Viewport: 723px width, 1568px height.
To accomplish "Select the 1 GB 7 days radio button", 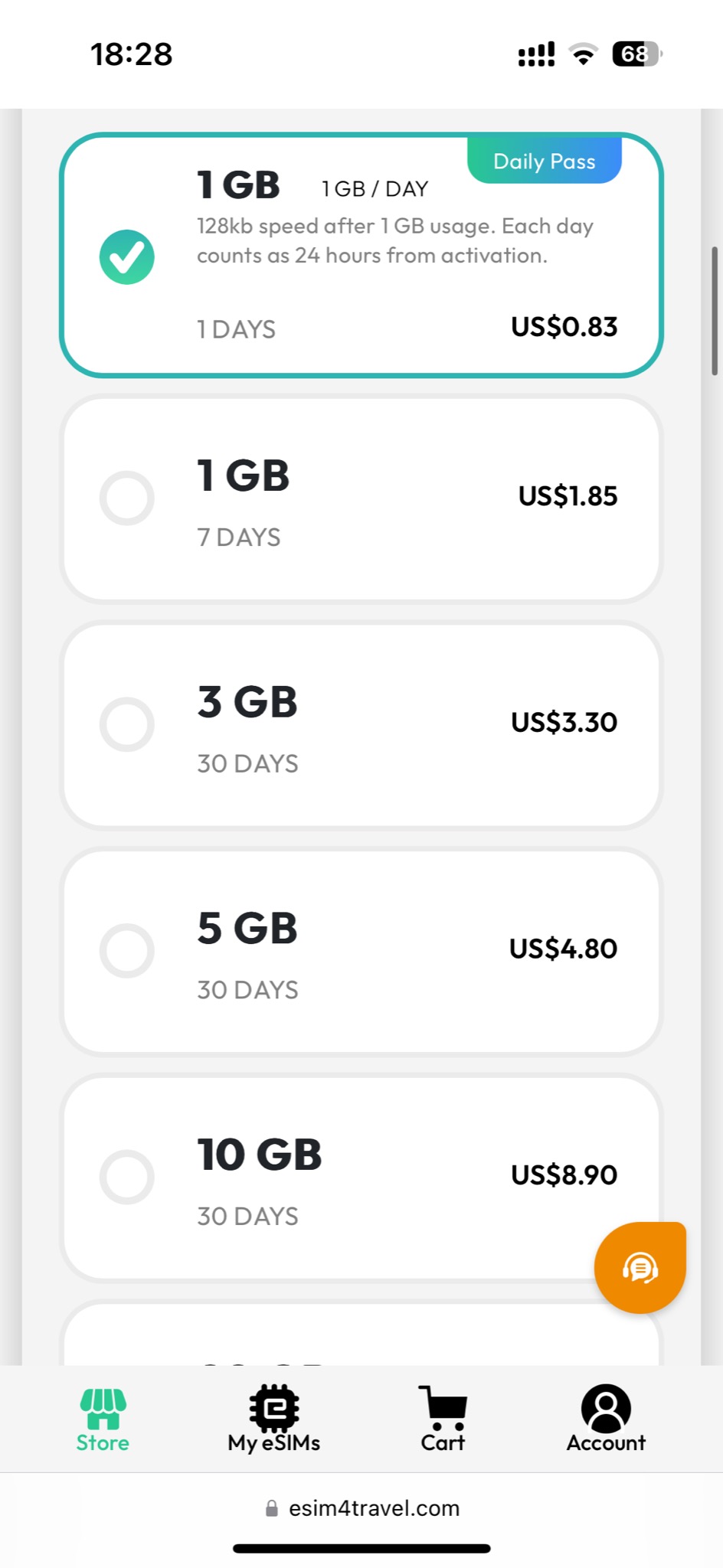I will coord(127,498).
